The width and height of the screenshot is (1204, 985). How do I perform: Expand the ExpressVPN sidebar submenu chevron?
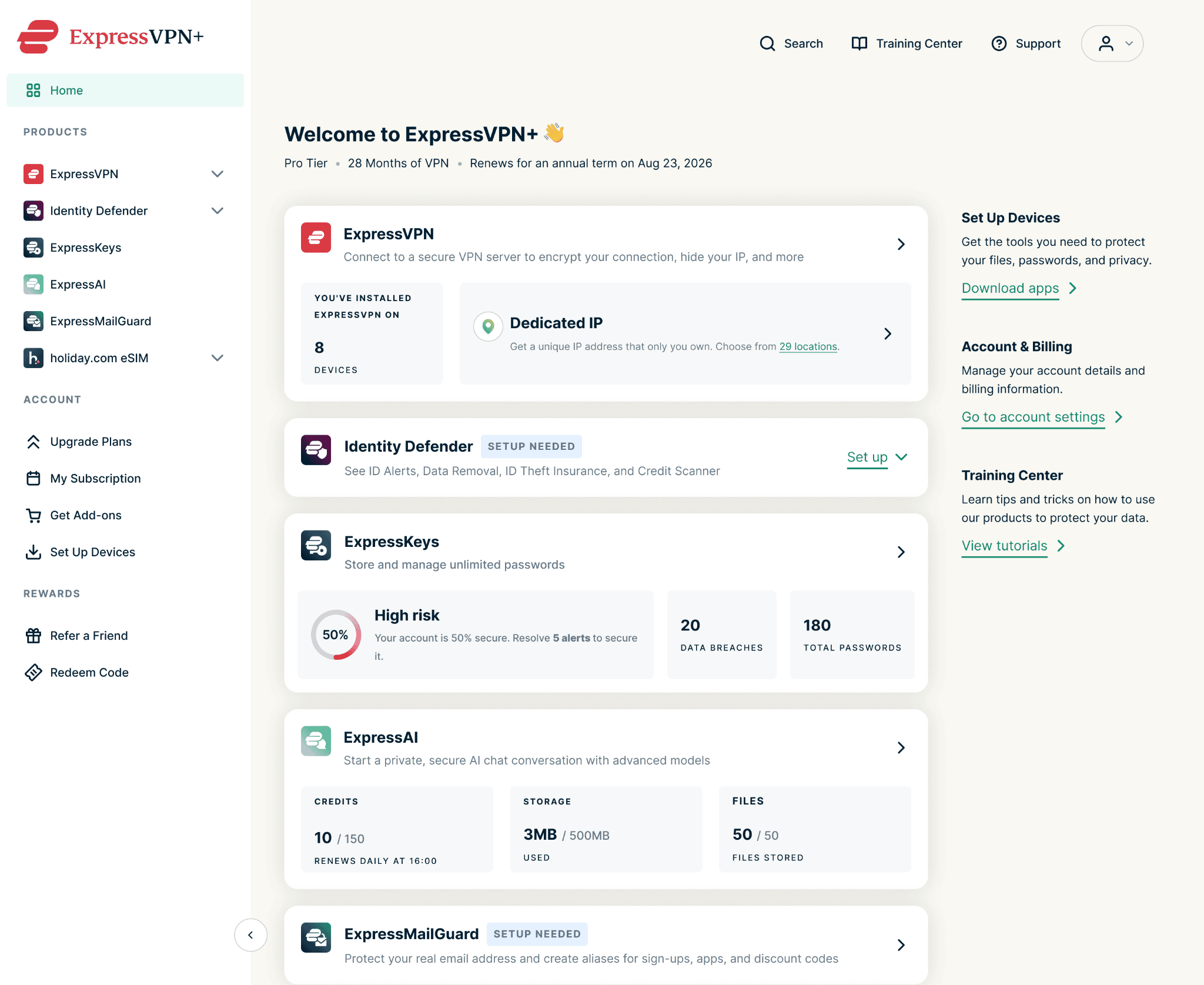[x=218, y=174]
